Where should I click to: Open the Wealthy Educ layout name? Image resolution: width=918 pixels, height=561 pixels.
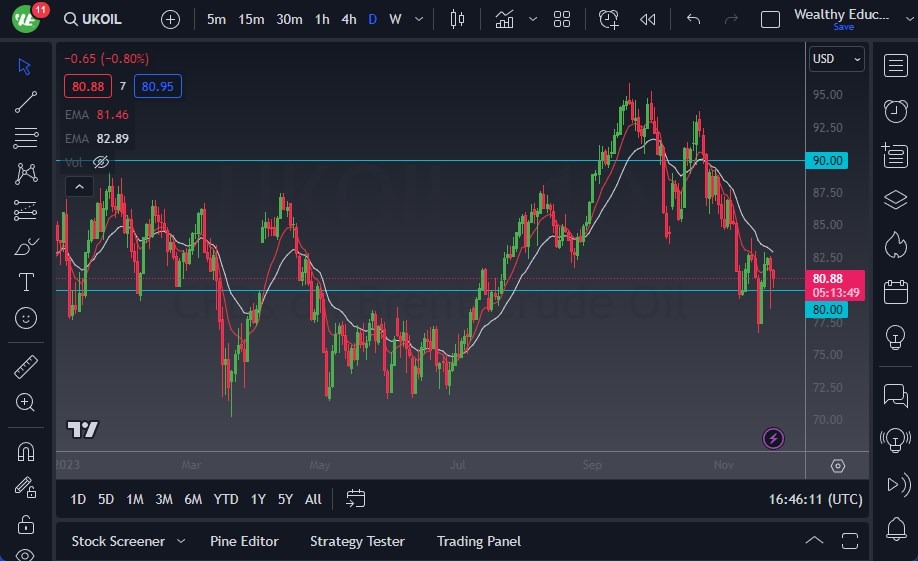(841, 14)
